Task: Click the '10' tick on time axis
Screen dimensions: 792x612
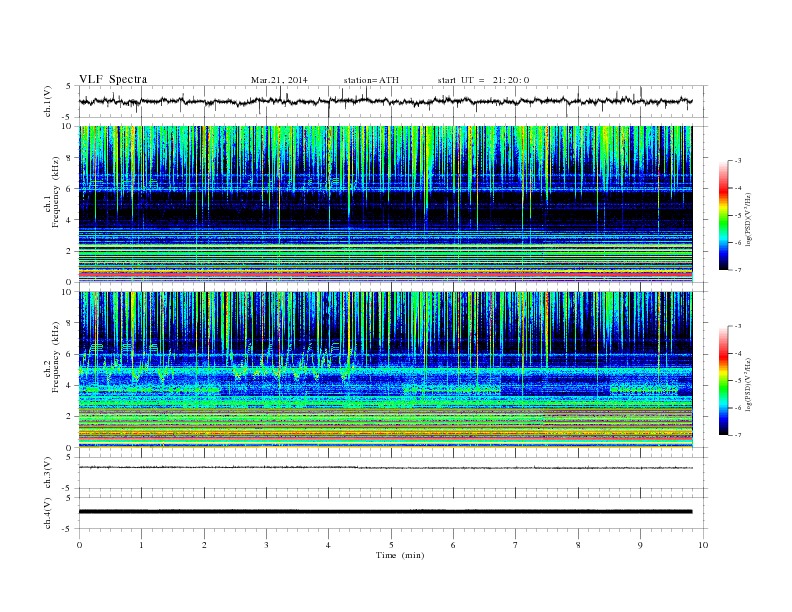Action: coord(703,545)
